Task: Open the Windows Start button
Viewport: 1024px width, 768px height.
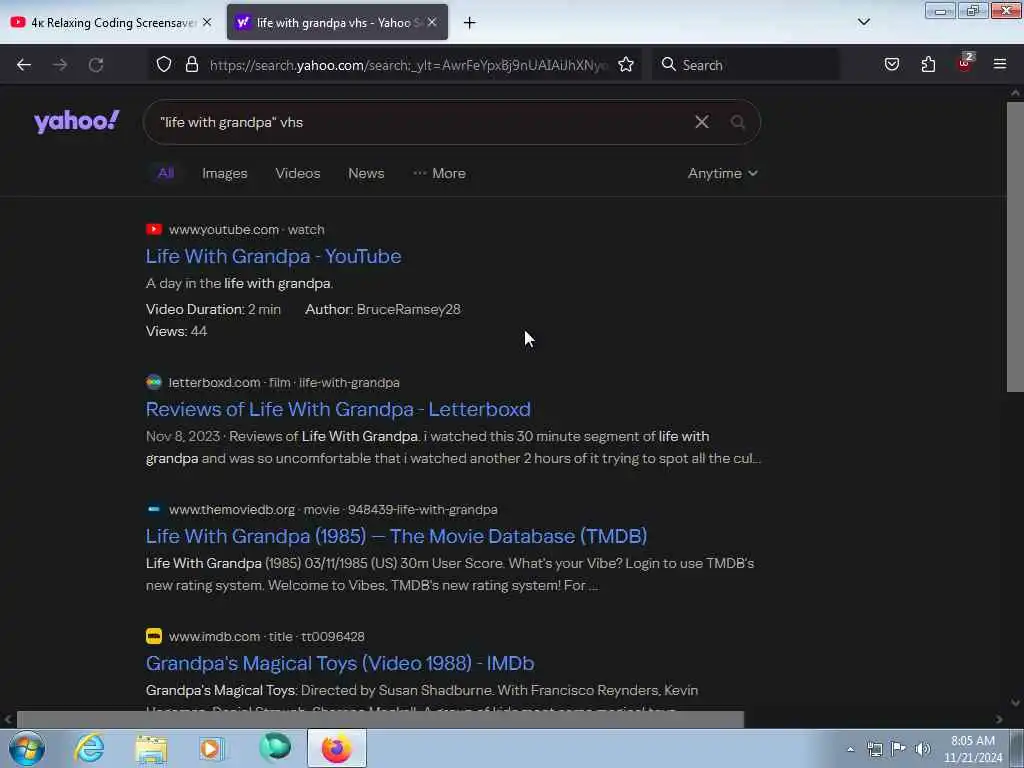Action: coord(27,748)
